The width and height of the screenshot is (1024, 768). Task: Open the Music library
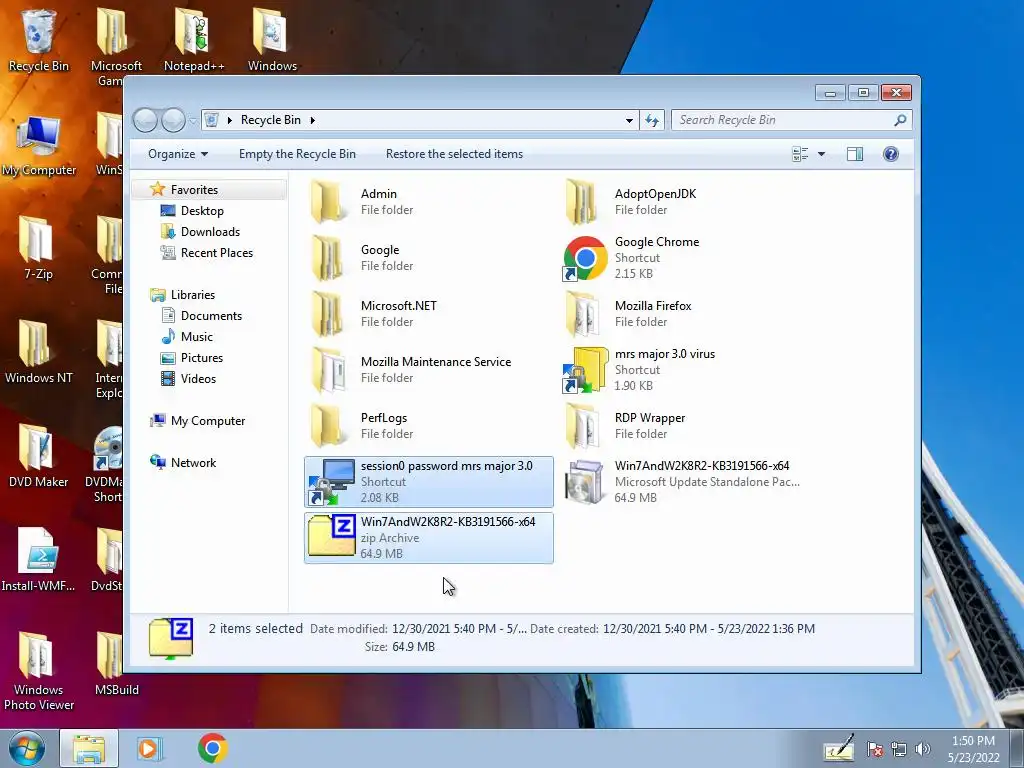pos(197,337)
